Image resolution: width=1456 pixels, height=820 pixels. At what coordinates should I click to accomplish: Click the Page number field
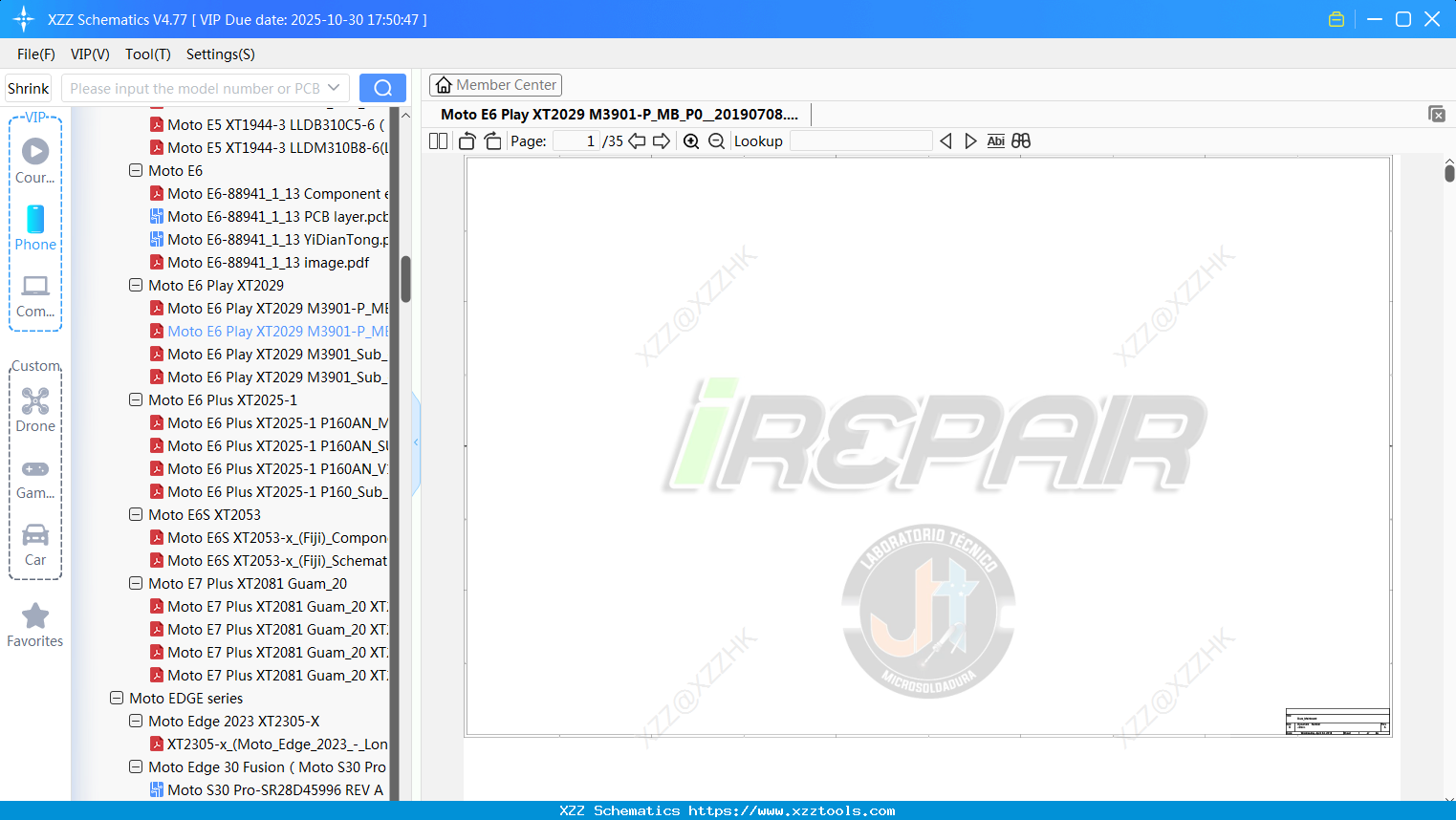(576, 141)
